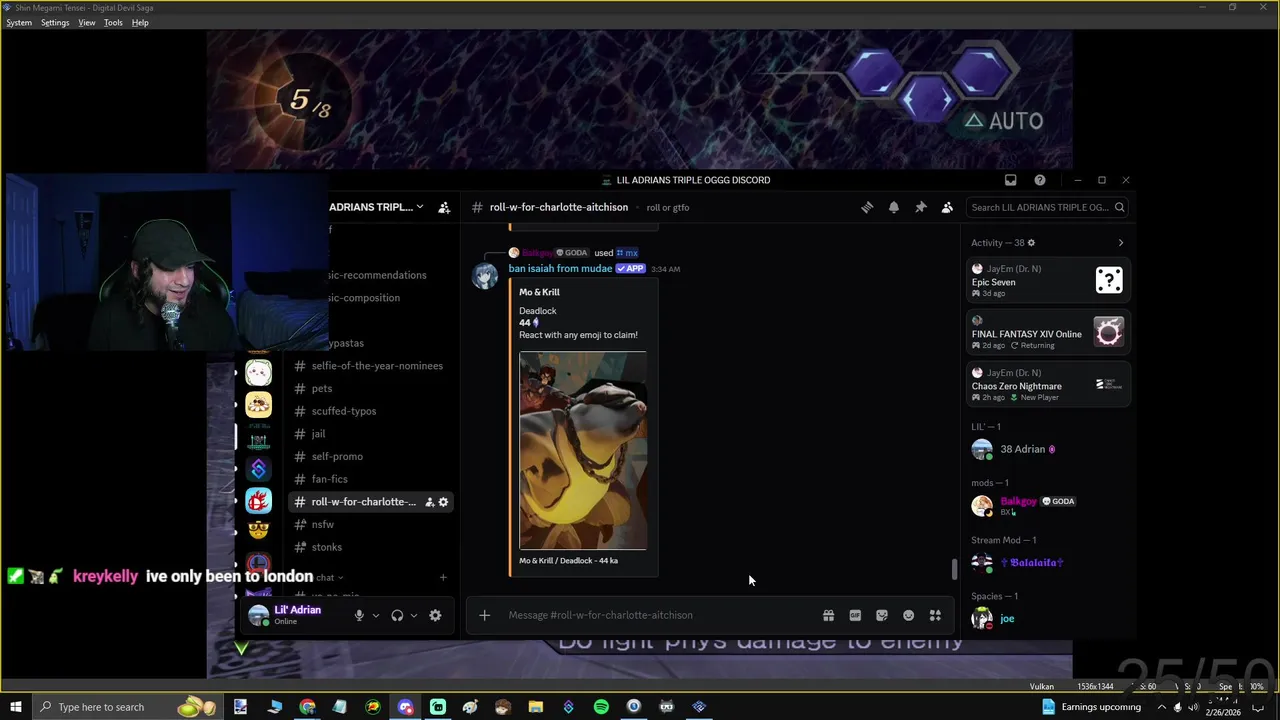Screen dimensions: 1280x720
Task: Collapse the chat category chevron
Action: pyautogui.click(x=340, y=577)
